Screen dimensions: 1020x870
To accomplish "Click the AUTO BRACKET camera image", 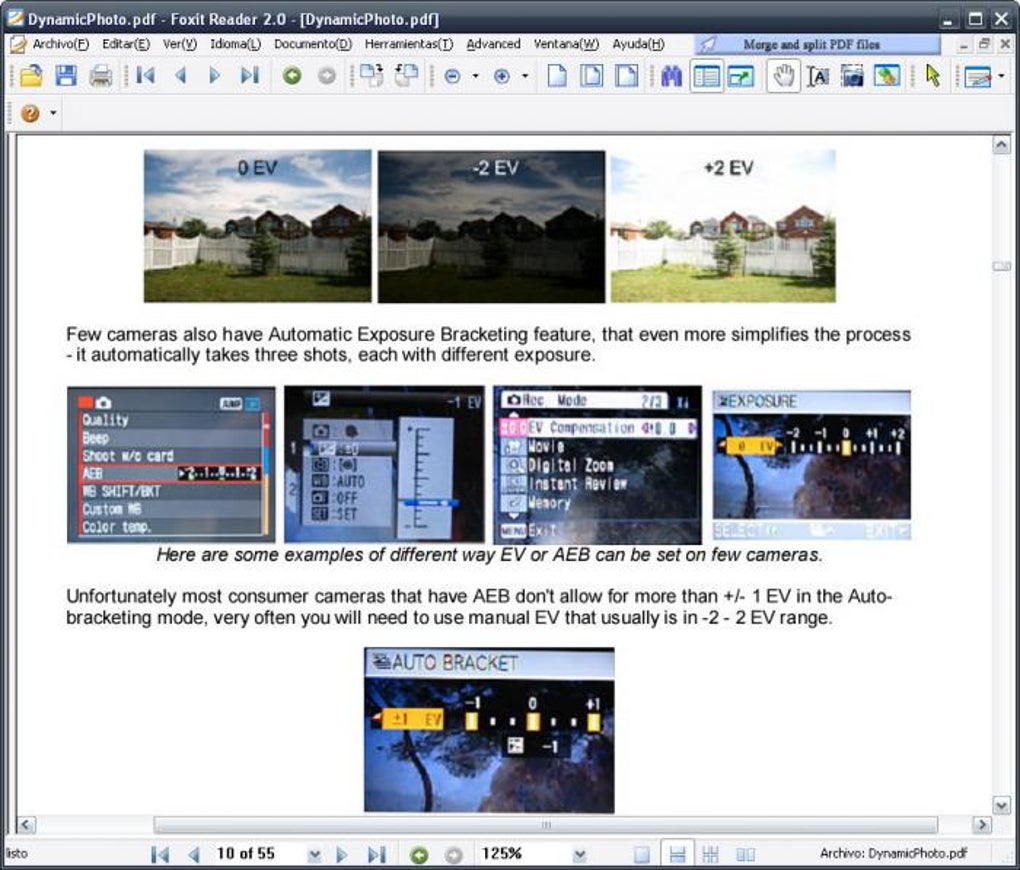I will (x=489, y=729).
